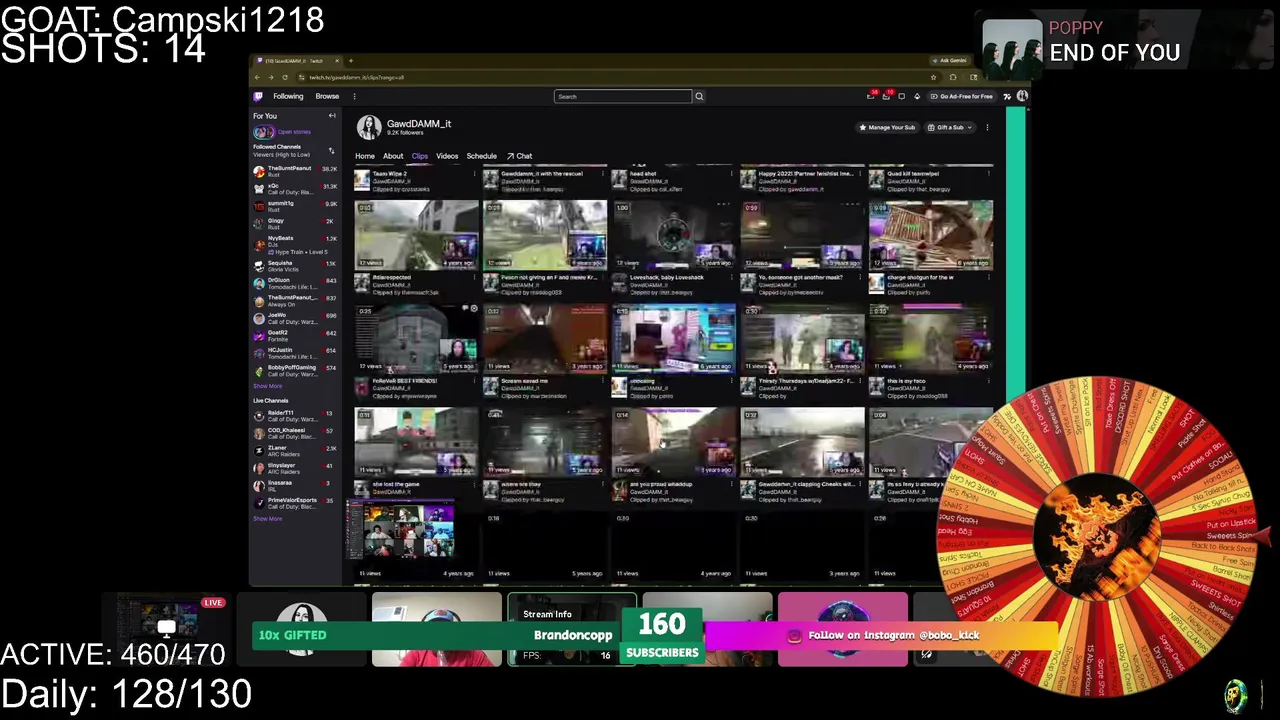This screenshot has height=720, width=1280.
Task: Click the Instagram icon in the overlay banner
Action: (794, 635)
